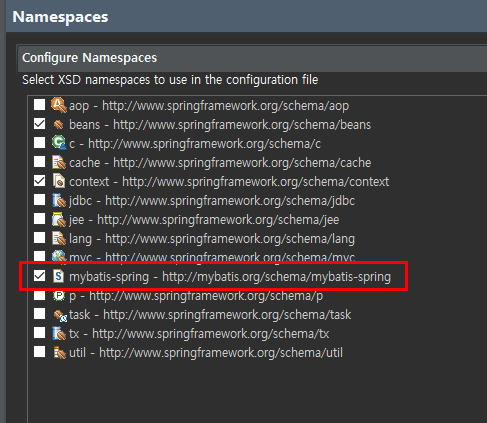Screen dimensions: 487x423
Task: Click the aop namespace icon
Action: click(59, 105)
